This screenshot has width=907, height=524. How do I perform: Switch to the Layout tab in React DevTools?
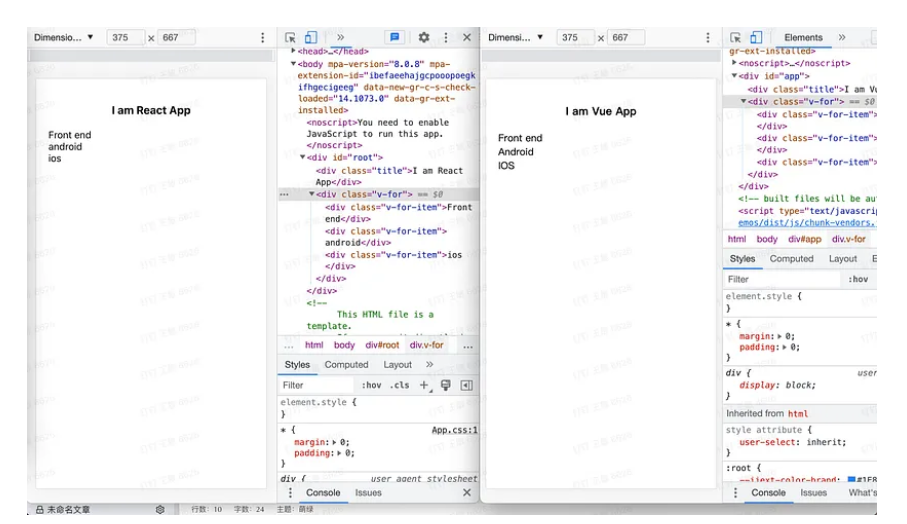[x=397, y=365]
